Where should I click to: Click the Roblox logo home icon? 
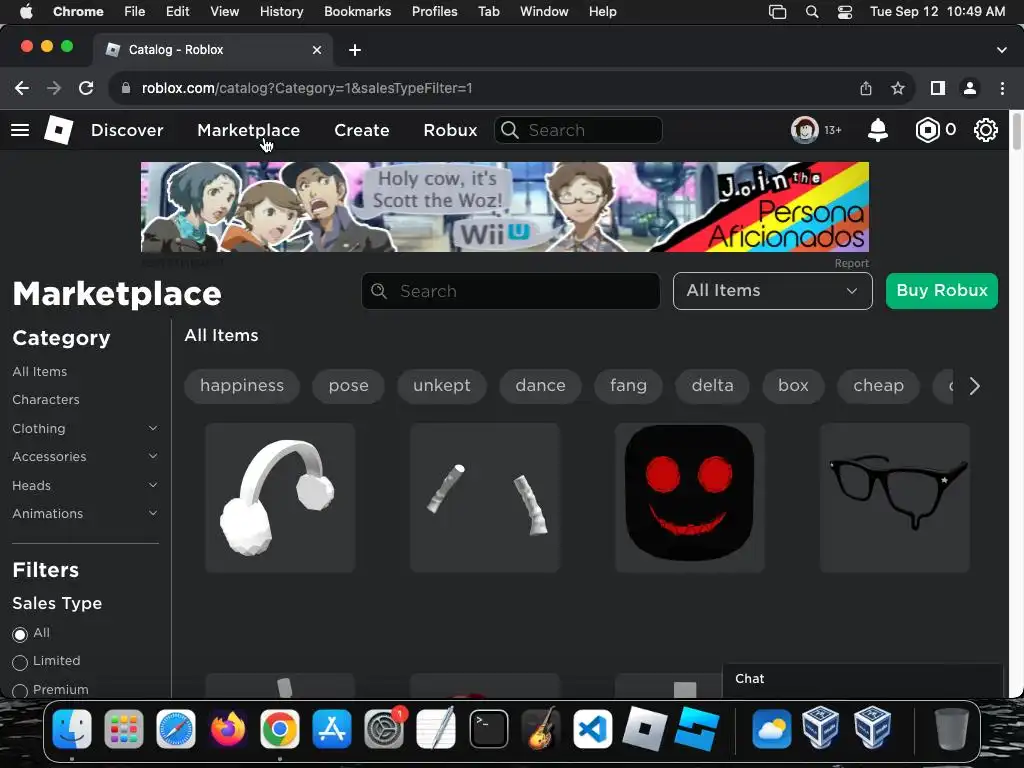point(58,130)
